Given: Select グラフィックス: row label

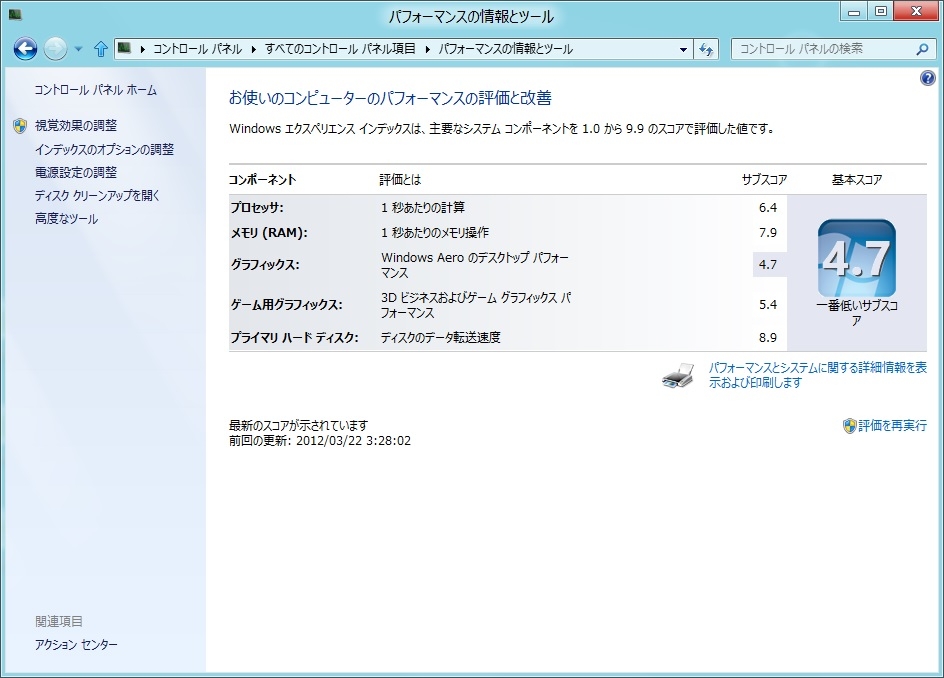Looking at the screenshot, I should [265, 264].
